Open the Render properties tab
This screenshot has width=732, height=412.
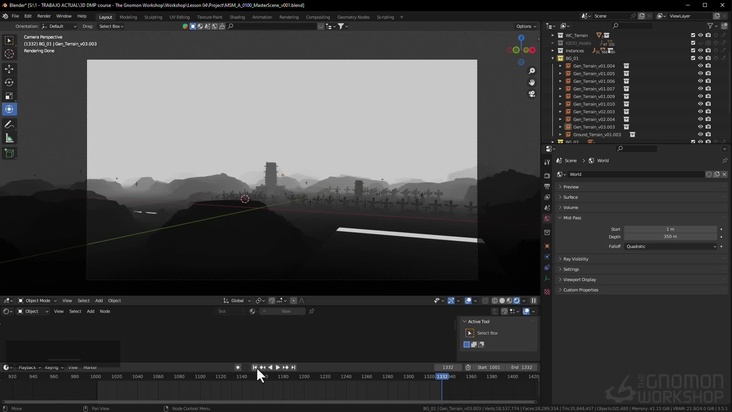547,176
